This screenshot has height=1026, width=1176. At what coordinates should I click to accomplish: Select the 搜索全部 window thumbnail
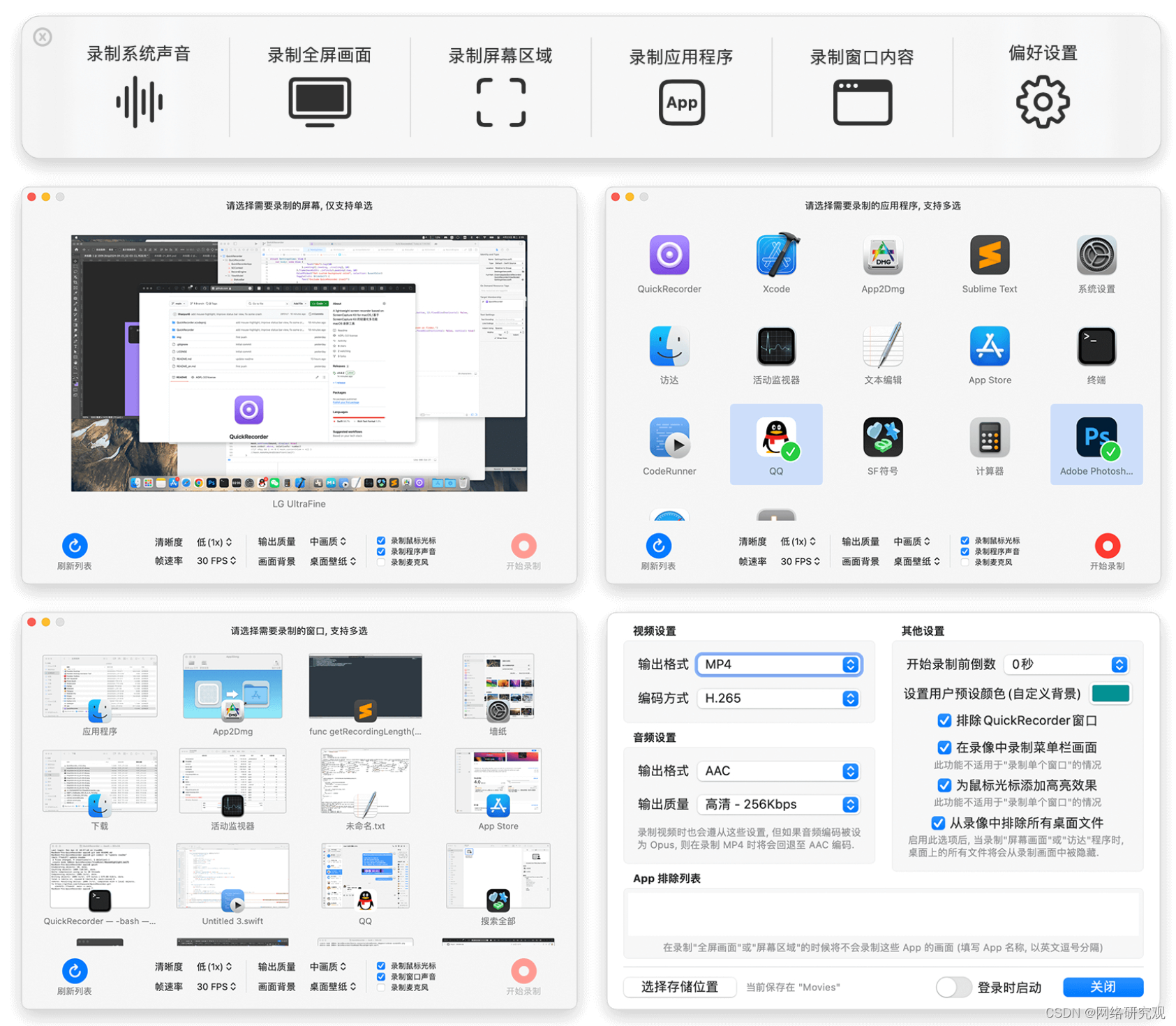tap(498, 877)
